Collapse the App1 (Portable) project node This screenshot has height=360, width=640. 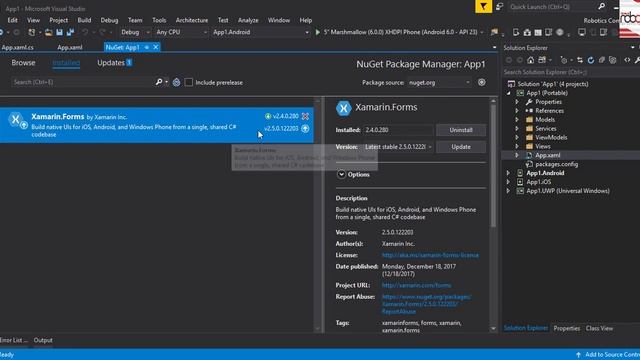[x=509, y=93]
